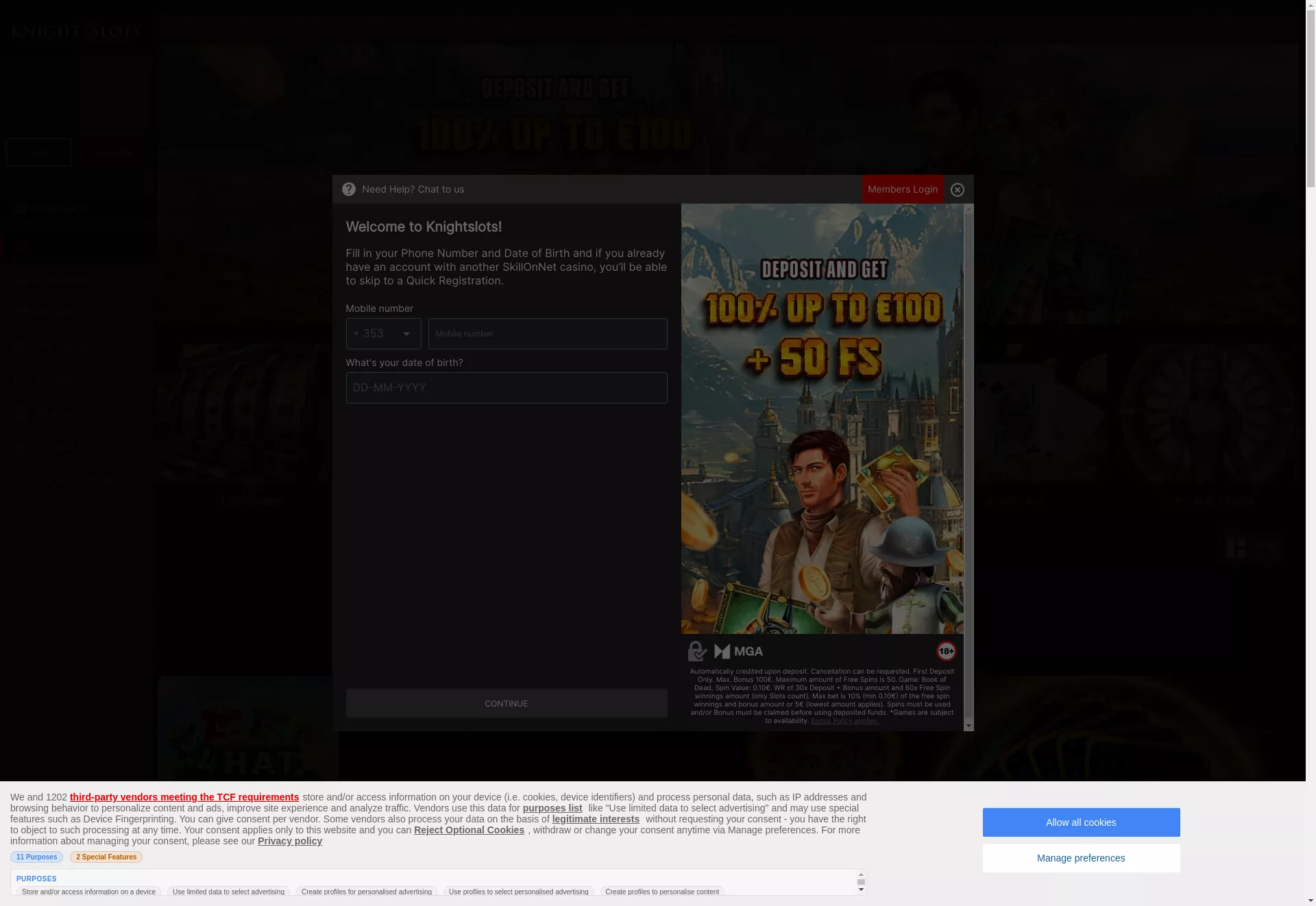Viewport: 1316px width, 906px height.
Task: Open the +353 country code dropdown
Action: click(x=383, y=334)
